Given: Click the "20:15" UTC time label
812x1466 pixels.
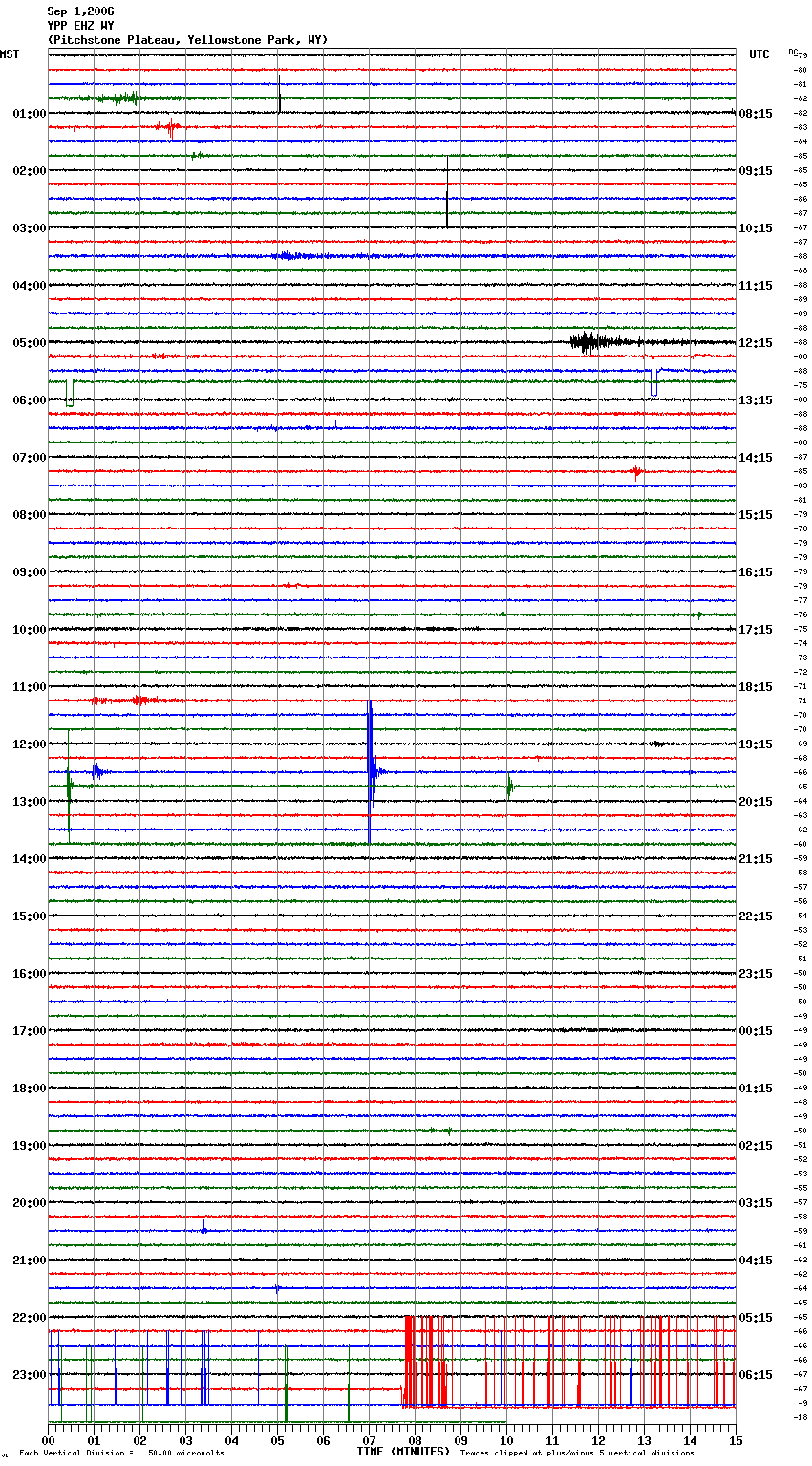Looking at the screenshot, I should pos(756,802).
